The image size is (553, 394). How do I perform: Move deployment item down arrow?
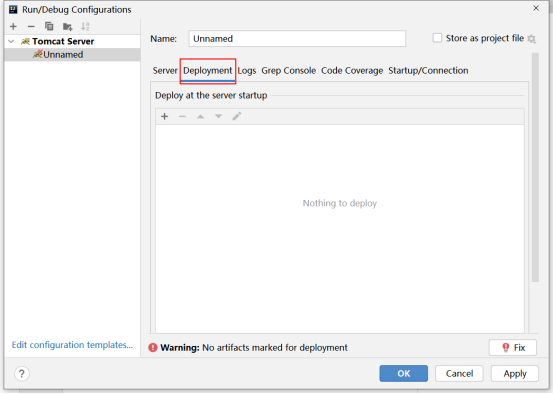(x=219, y=116)
